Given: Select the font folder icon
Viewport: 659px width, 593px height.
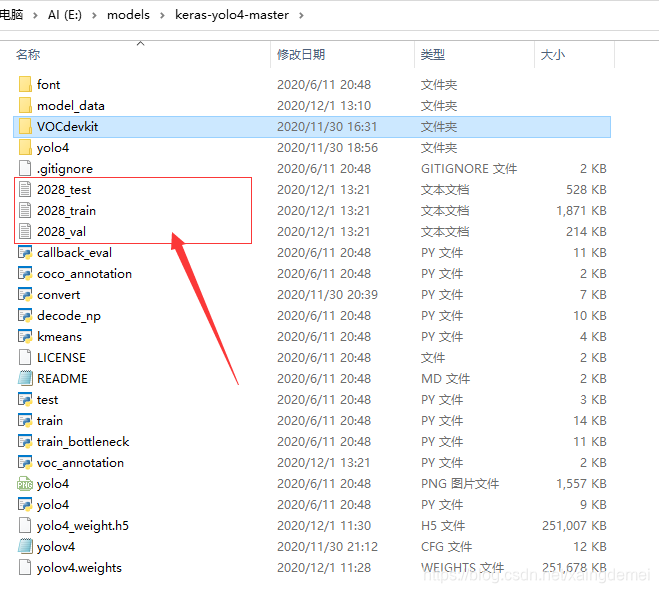Looking at the screenshot, I should [x=25, y=84].
